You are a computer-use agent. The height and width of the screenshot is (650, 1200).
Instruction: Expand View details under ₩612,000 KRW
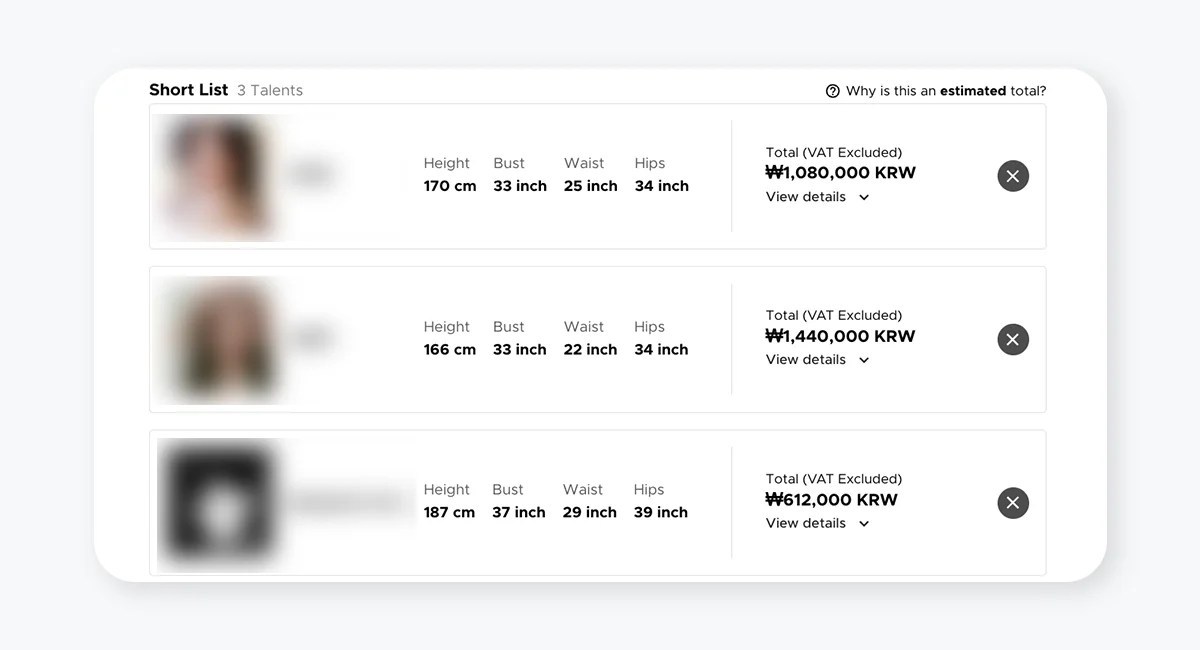point(817,523)
